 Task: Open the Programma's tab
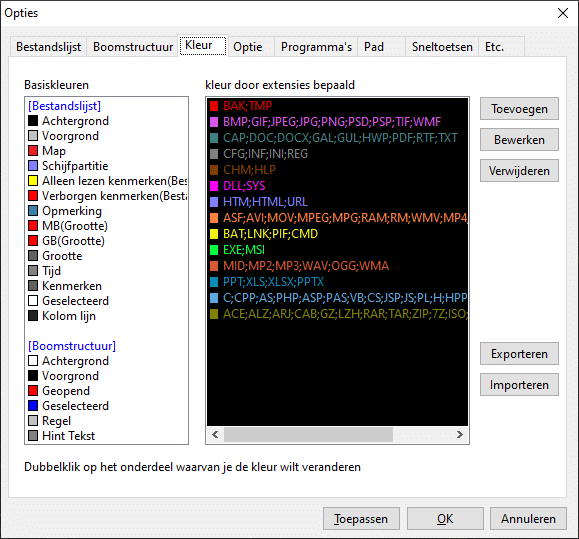click(316, 47)
